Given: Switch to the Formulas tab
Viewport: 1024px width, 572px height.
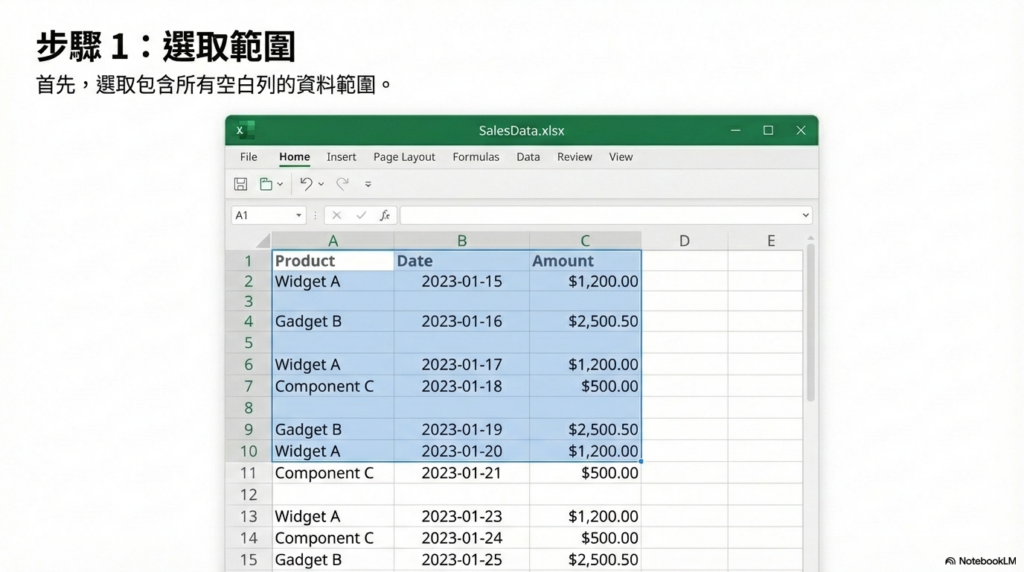Looking at the screenshot, I should tap(476, 157).
